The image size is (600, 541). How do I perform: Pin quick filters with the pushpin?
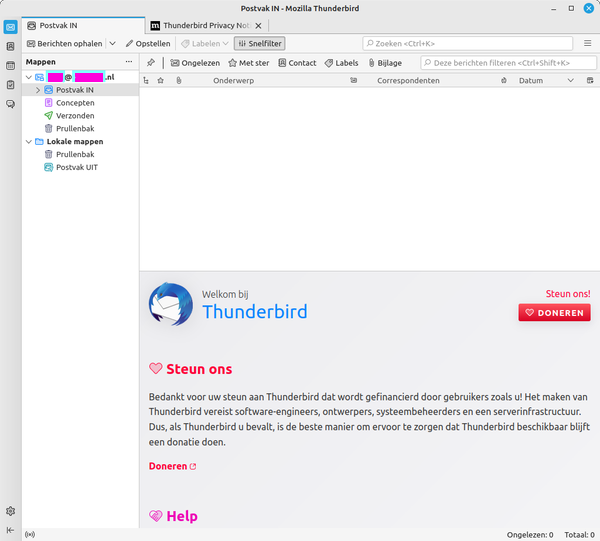point(151,63)
